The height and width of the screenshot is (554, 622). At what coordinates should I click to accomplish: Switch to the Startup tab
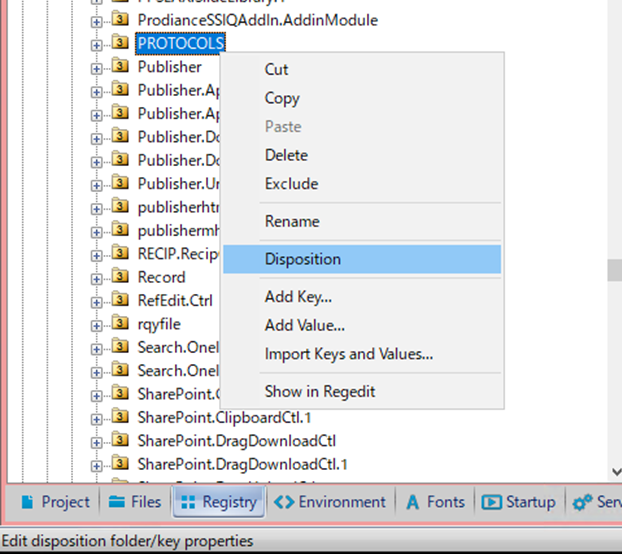pos(518,502)
